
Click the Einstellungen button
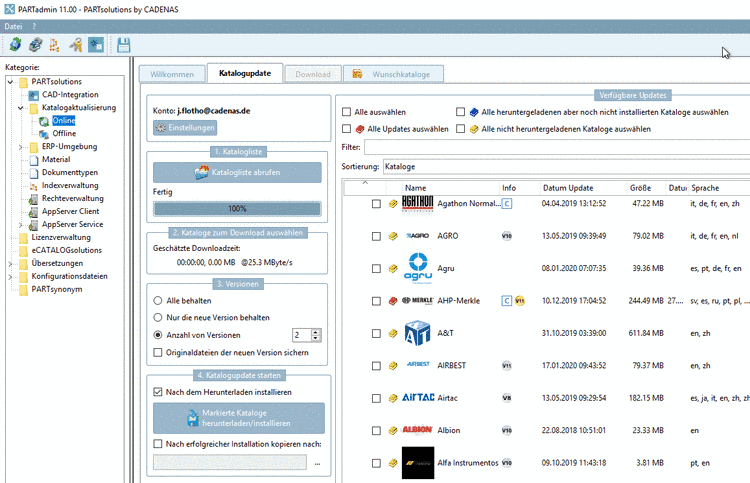[185, 128]
